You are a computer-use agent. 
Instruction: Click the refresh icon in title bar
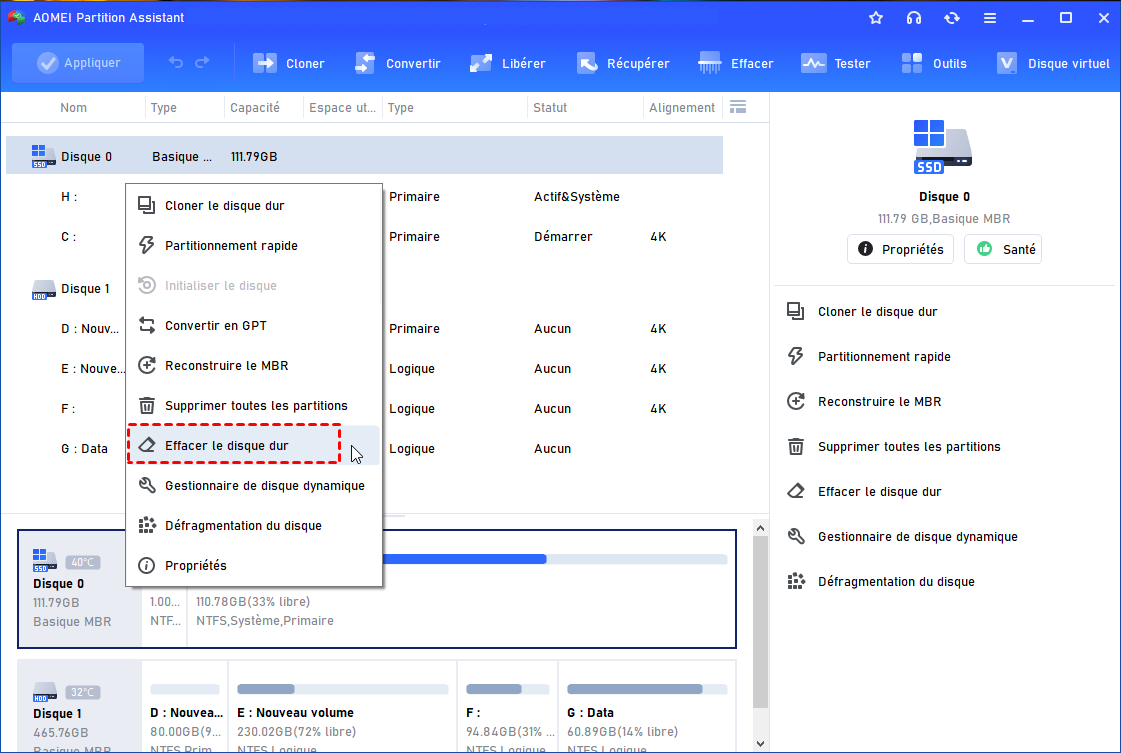(951, 18)
